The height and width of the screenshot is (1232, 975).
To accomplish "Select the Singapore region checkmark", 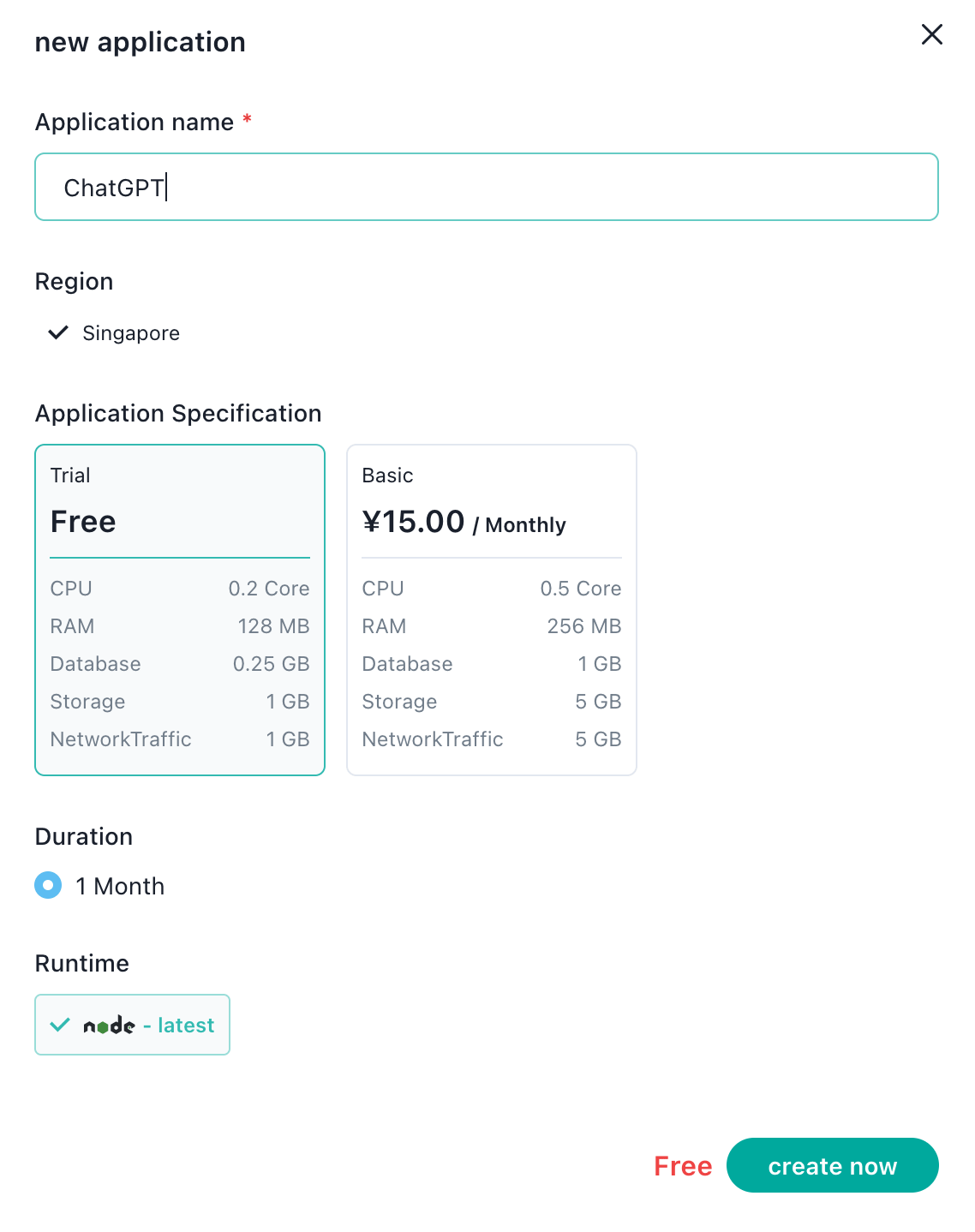I will pyautogui.click(x=58, y=332).
